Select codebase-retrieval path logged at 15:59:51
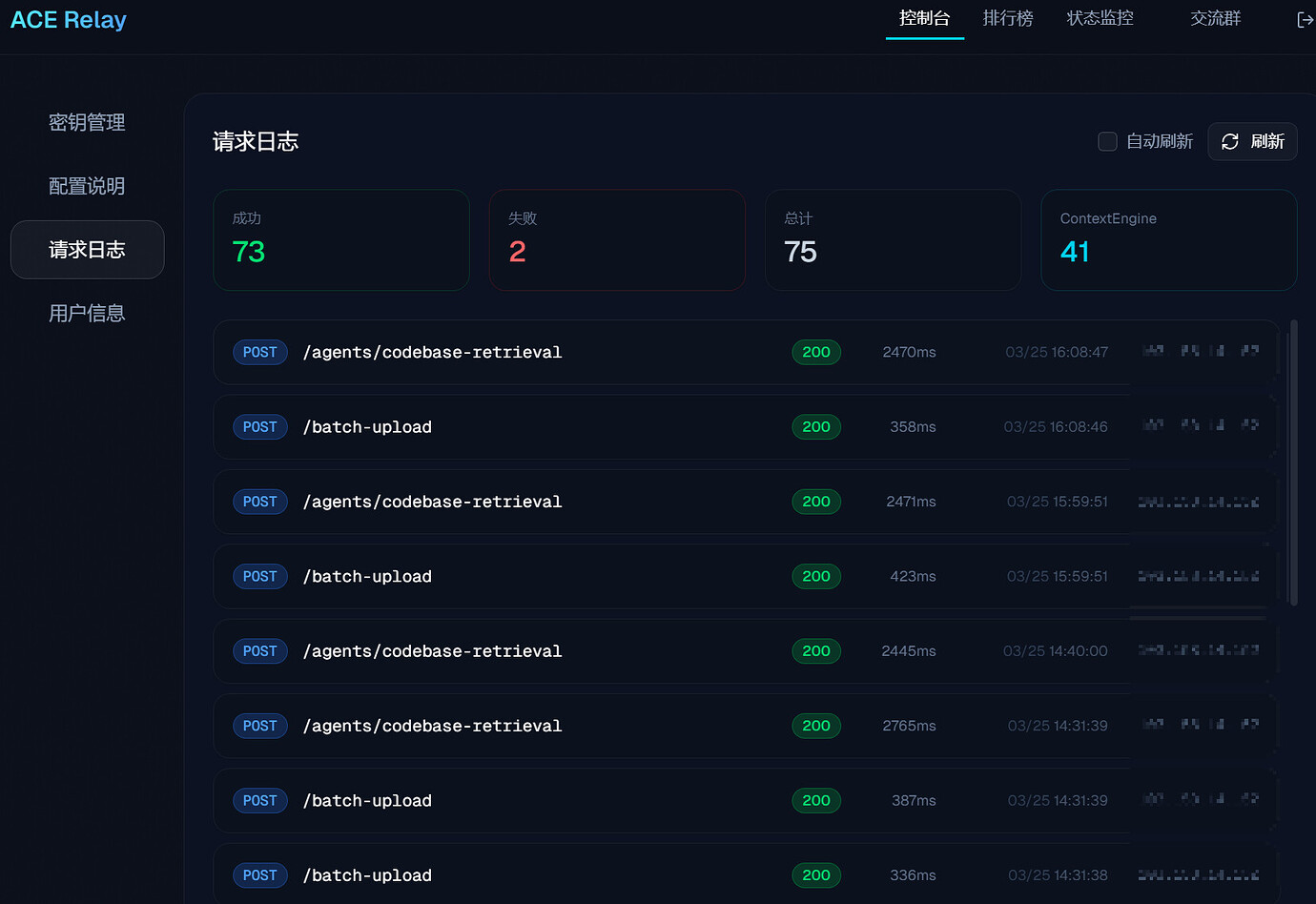The height and width of the screenshot is (904, 1316). [432, 502]
